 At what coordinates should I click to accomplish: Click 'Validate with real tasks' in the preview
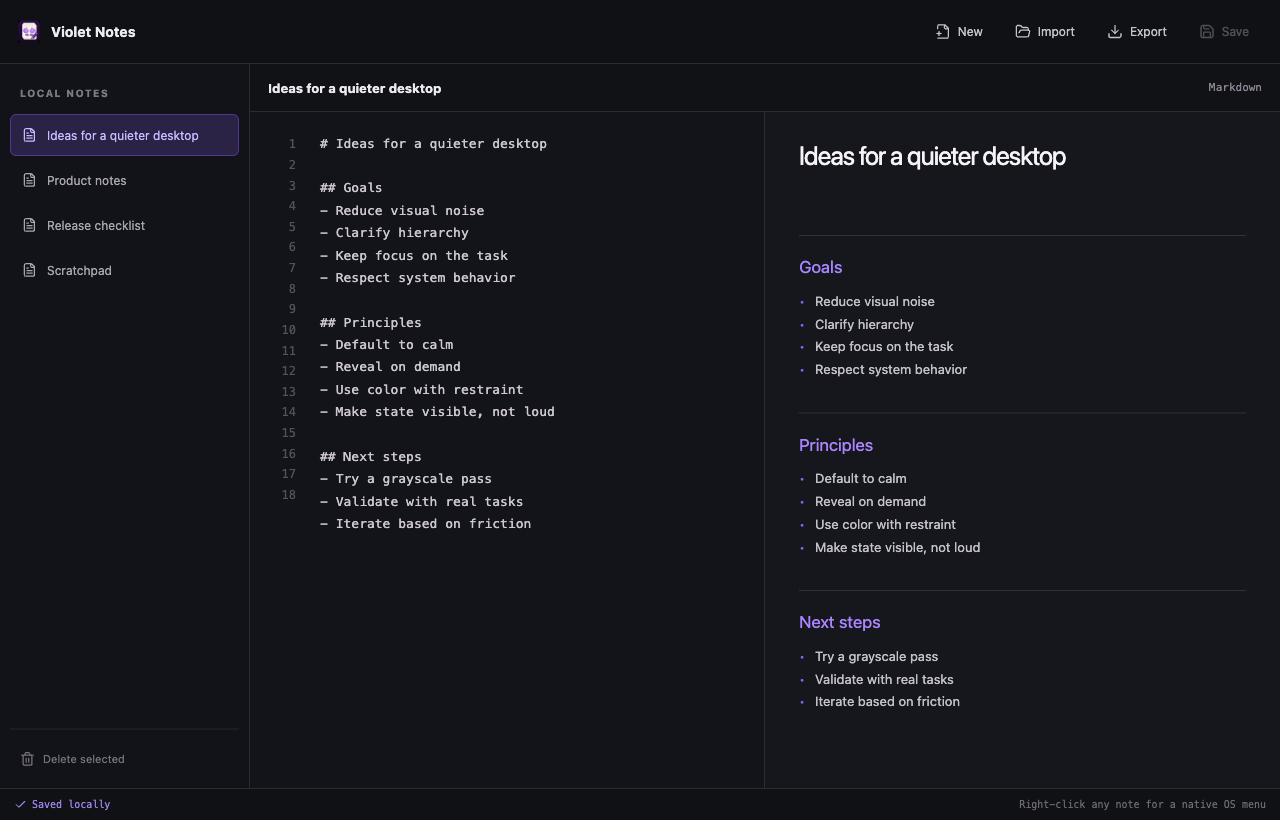tap(884, 679)
